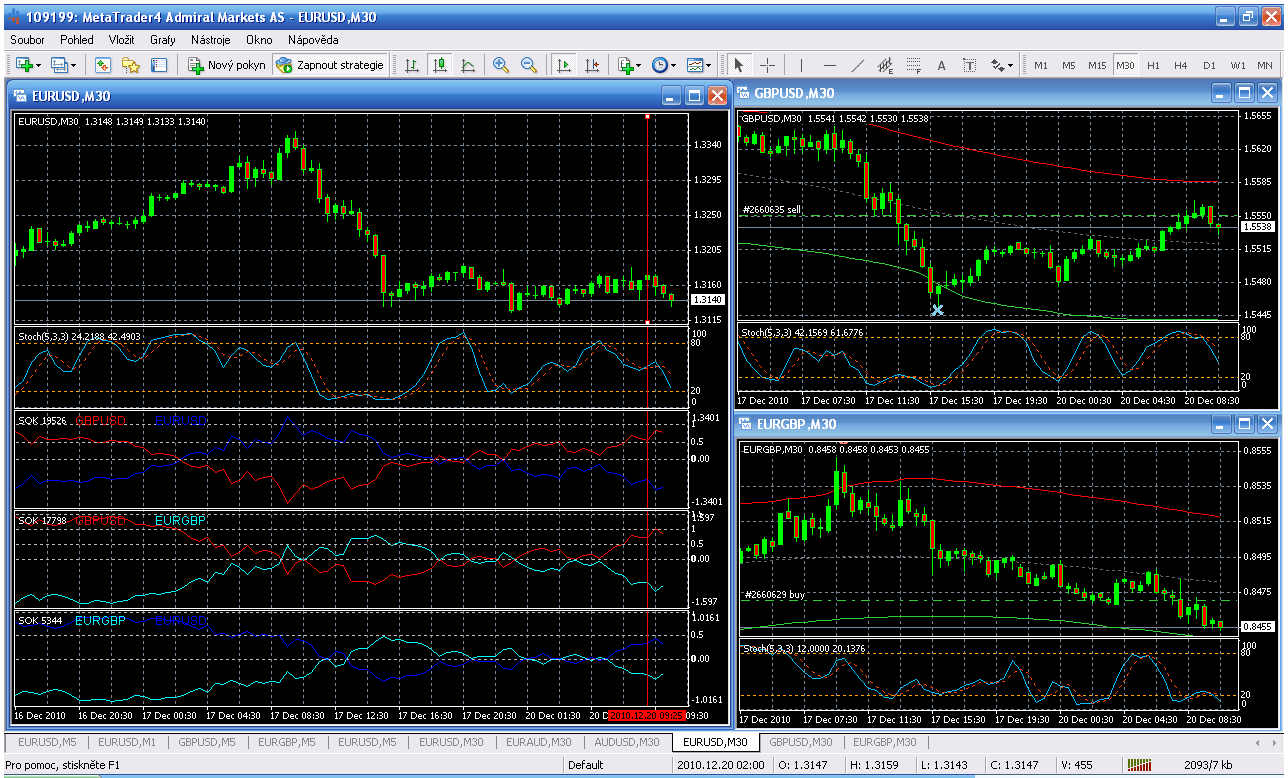Viewport: 1288px width, 778px height.
Task: Click the connection status bars icon
Action: (1139, 765)
